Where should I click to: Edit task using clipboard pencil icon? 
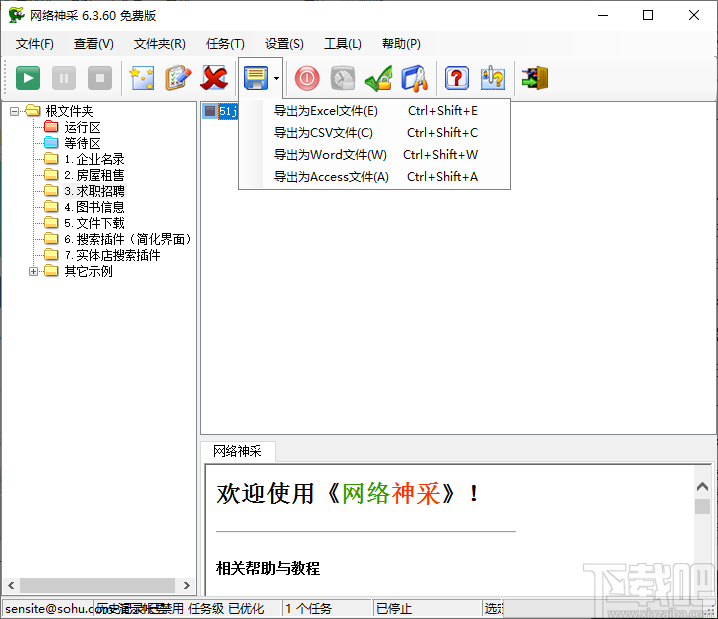pos(178,78)
